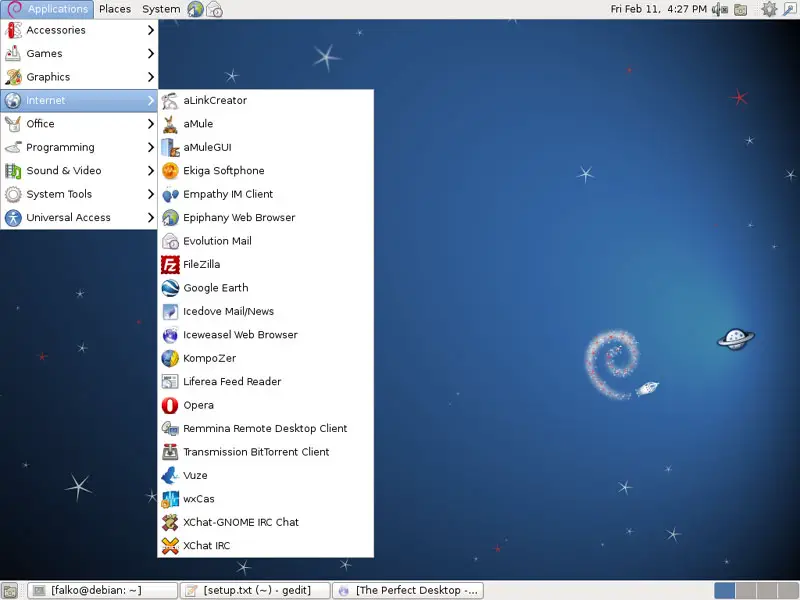The image size is (800, 600).
Task: Launch Google Earth entry text
Action: 216,288
